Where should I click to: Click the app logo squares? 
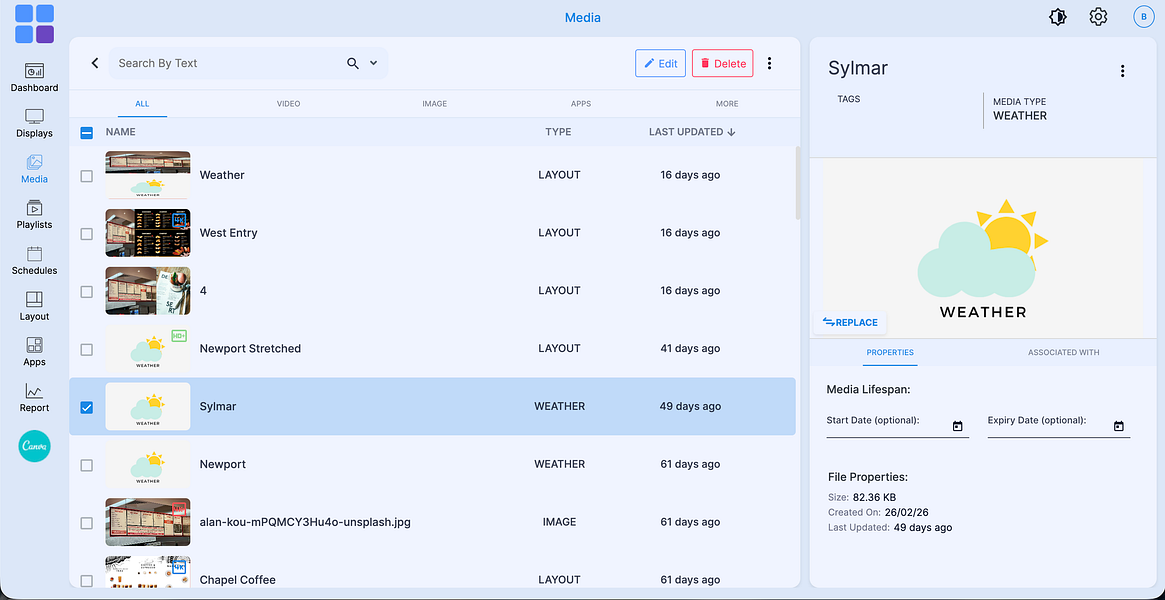click(x=34, y=23)
